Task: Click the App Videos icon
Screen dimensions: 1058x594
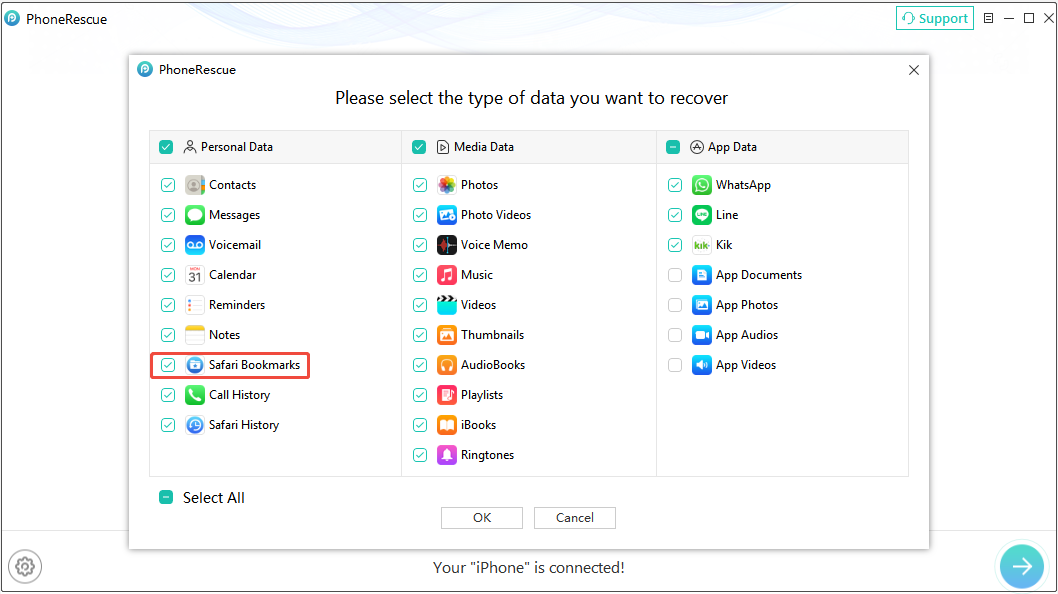Action: (x=702, y=365)
